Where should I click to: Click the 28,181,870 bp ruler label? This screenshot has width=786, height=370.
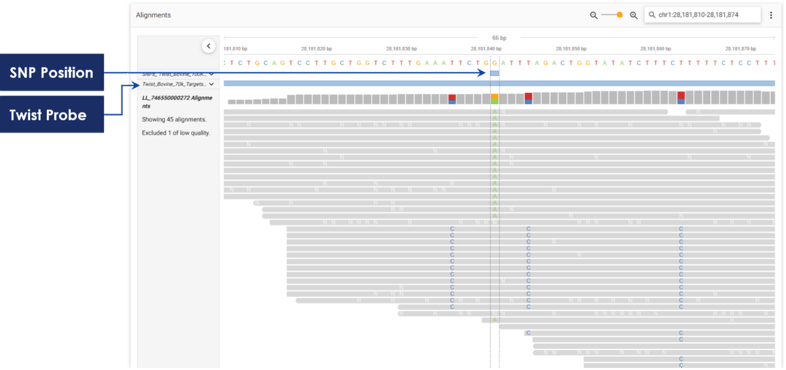[740, 49]
